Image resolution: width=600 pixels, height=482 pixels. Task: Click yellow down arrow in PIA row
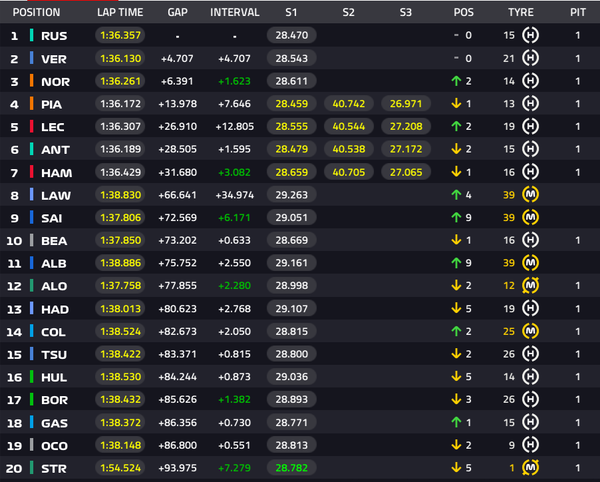(x=456, y=103)
